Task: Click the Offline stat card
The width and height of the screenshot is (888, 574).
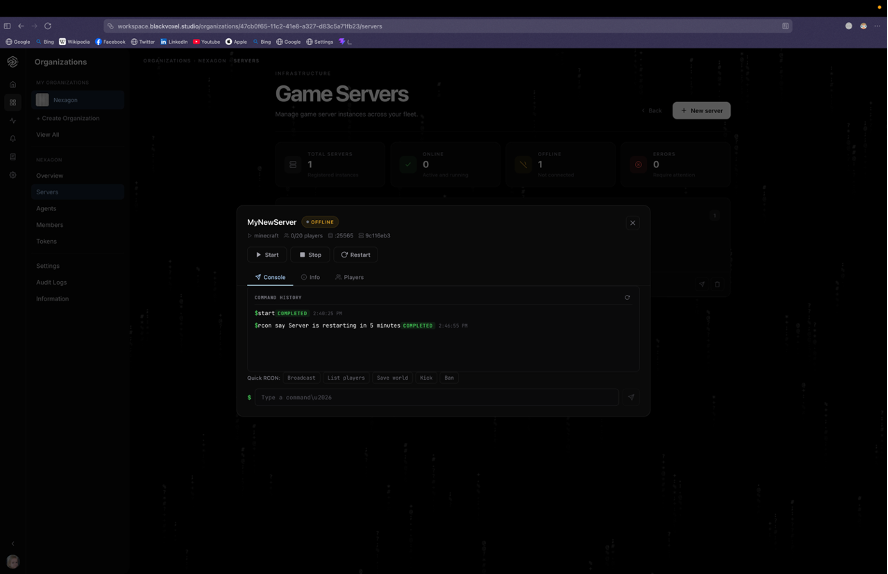Action: tap(560, 164)
